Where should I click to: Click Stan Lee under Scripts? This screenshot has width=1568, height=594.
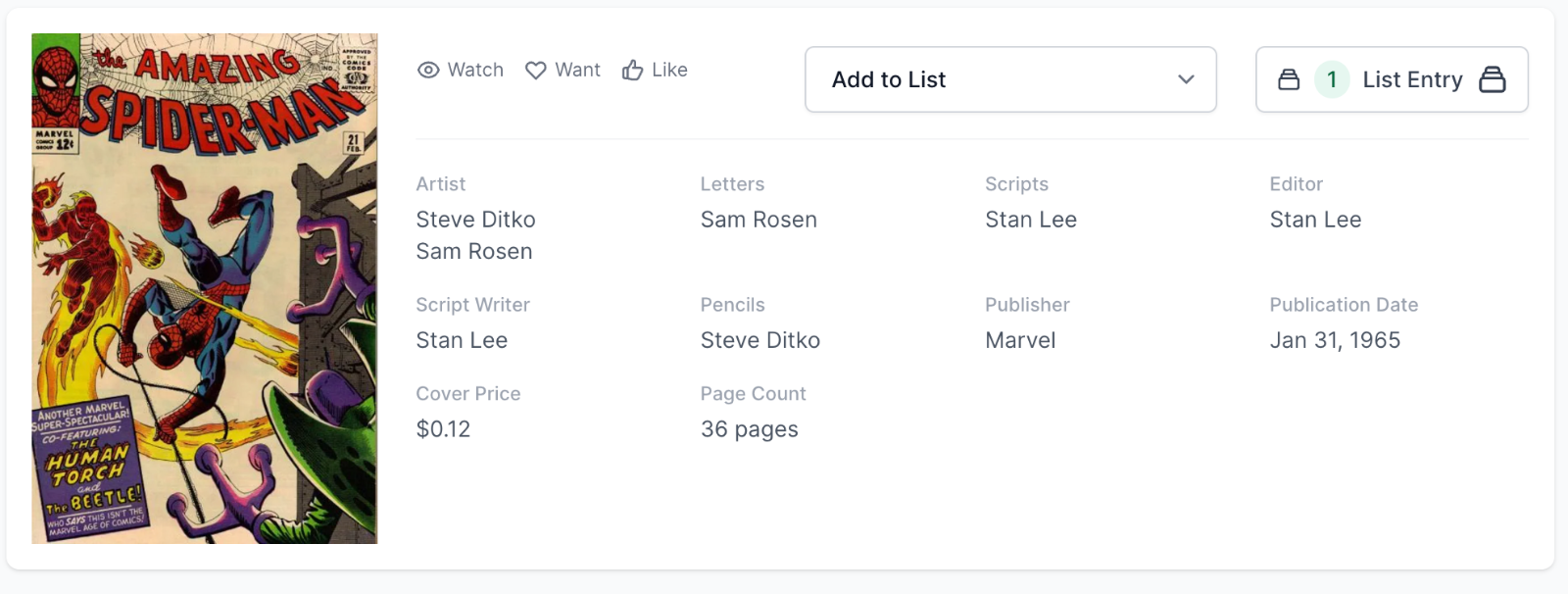[1030, 220]
